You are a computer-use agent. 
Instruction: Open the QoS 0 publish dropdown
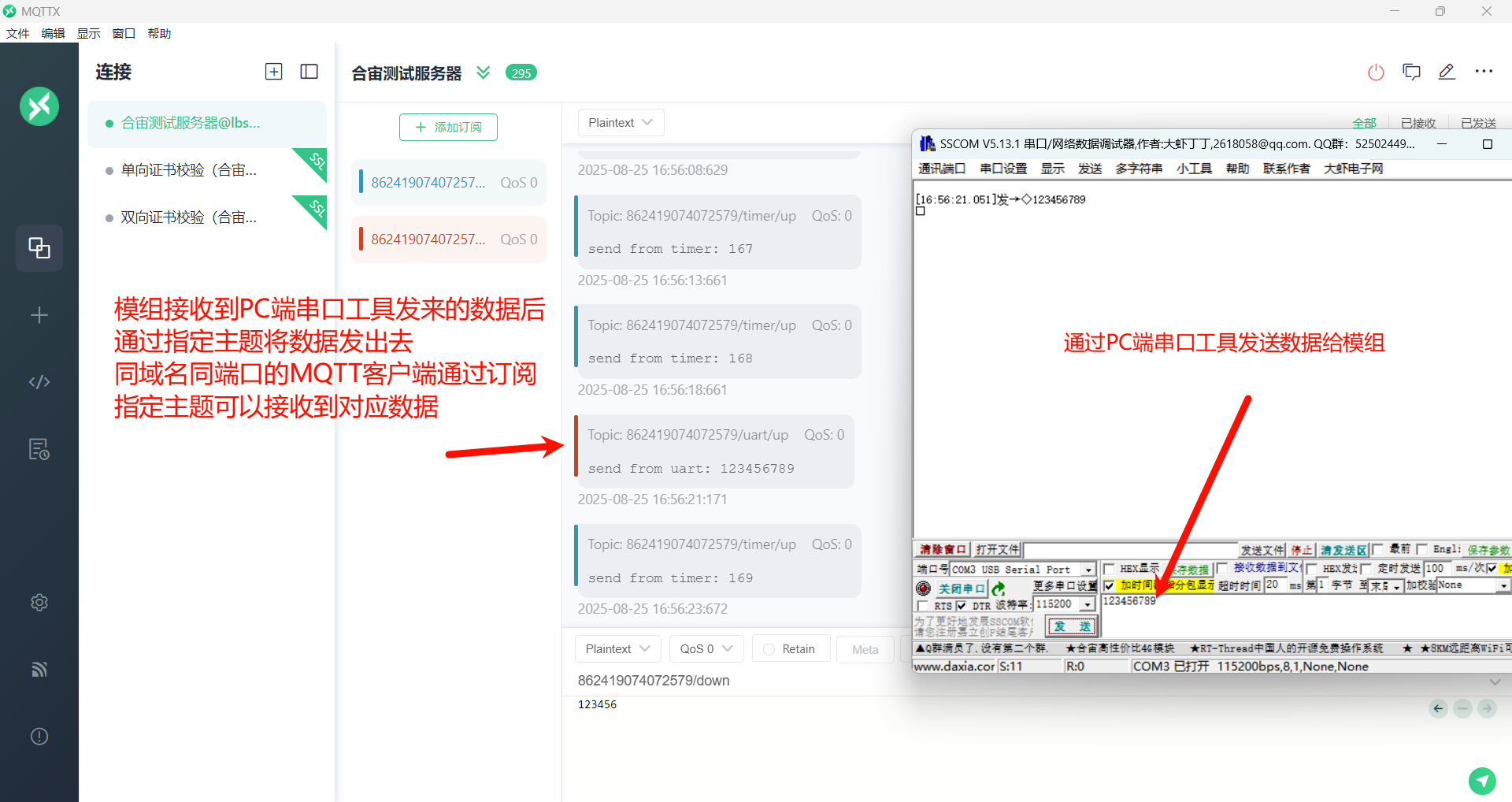pos(706,649)
